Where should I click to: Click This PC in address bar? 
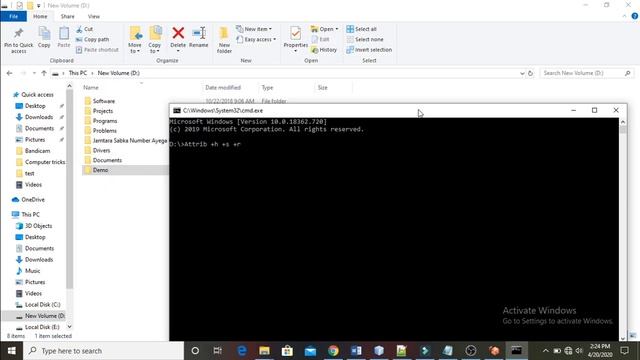(x=78, y=73)
